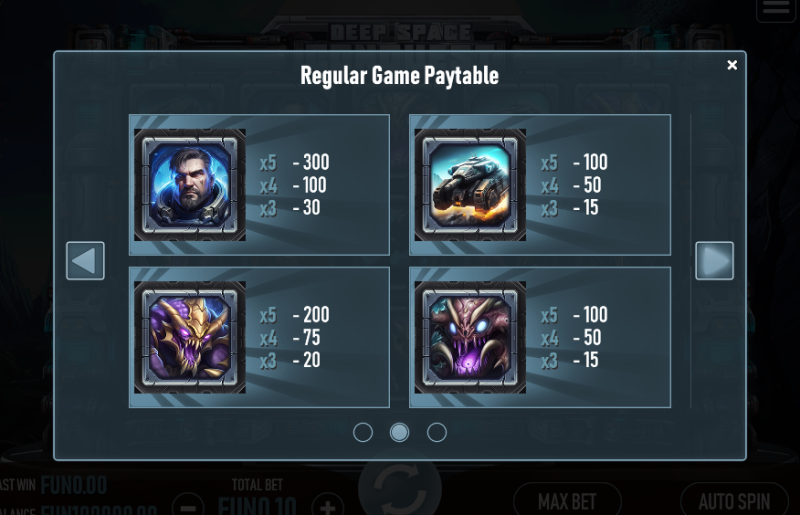Open the hamburger menu icon

tap(776, 9)
